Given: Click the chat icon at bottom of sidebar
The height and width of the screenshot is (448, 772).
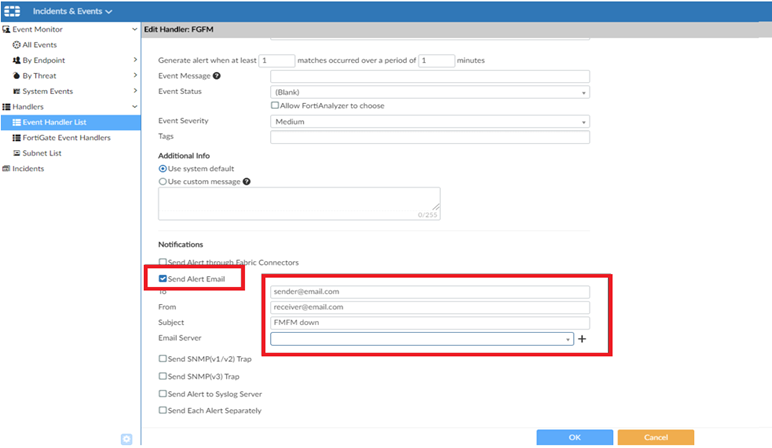Looking at the screenshot, I should [x=127, y=438].
